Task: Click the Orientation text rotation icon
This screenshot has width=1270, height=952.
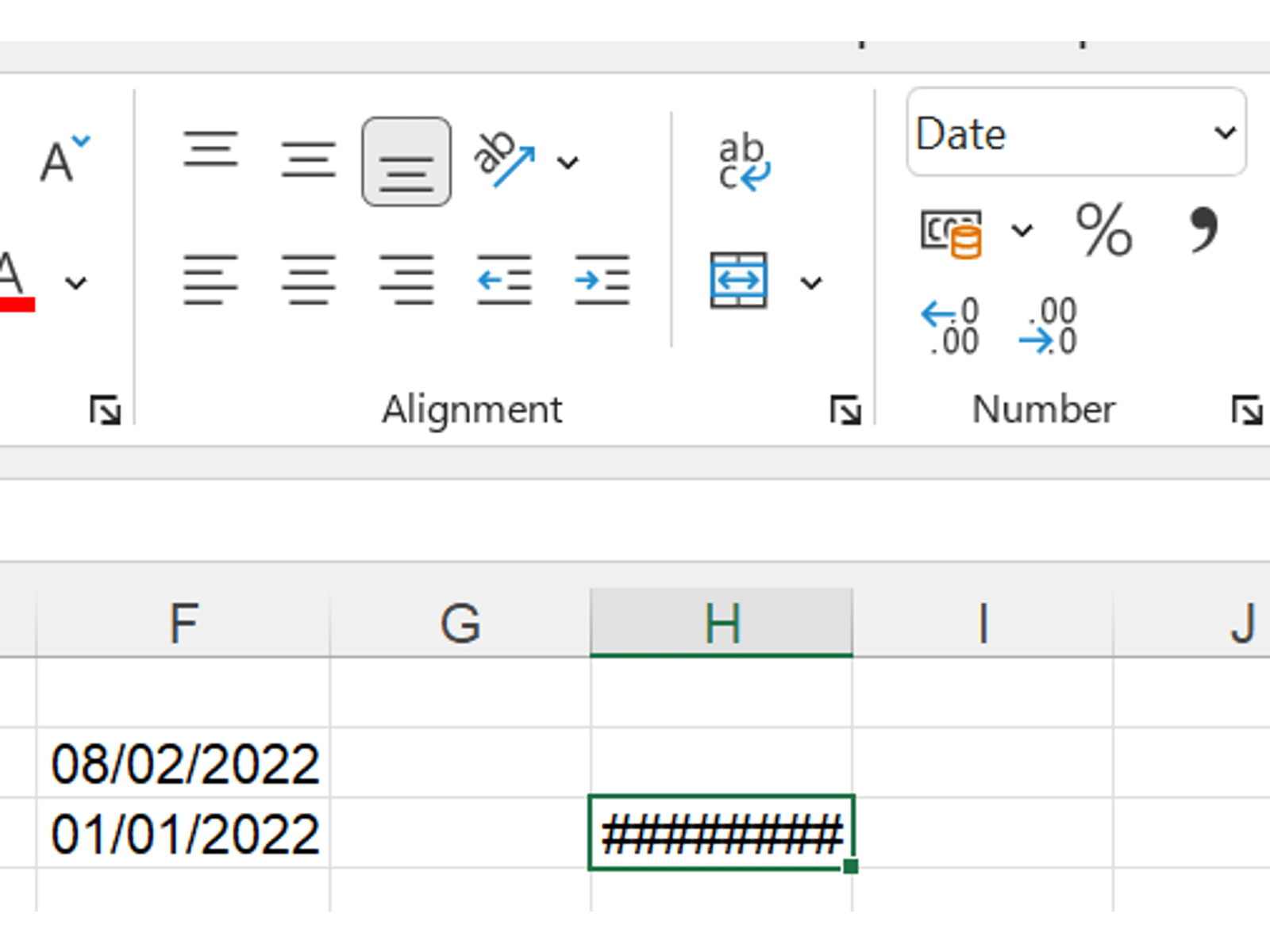Action: (x=503, y=160)
